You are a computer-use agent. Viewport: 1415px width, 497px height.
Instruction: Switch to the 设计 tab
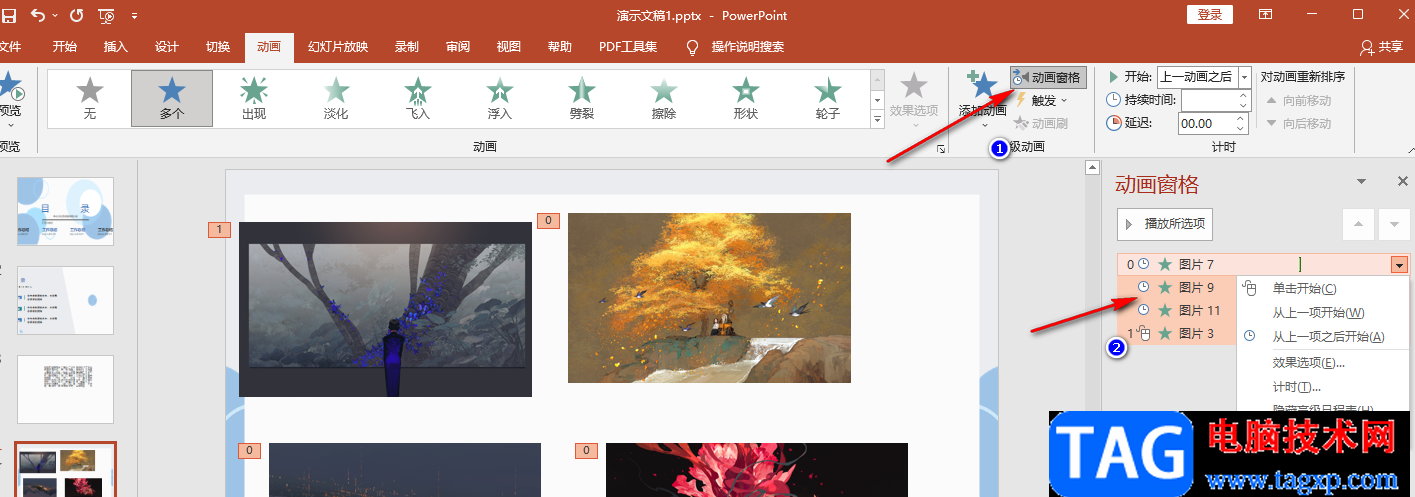pyautogui.click(x=167, y=46)
